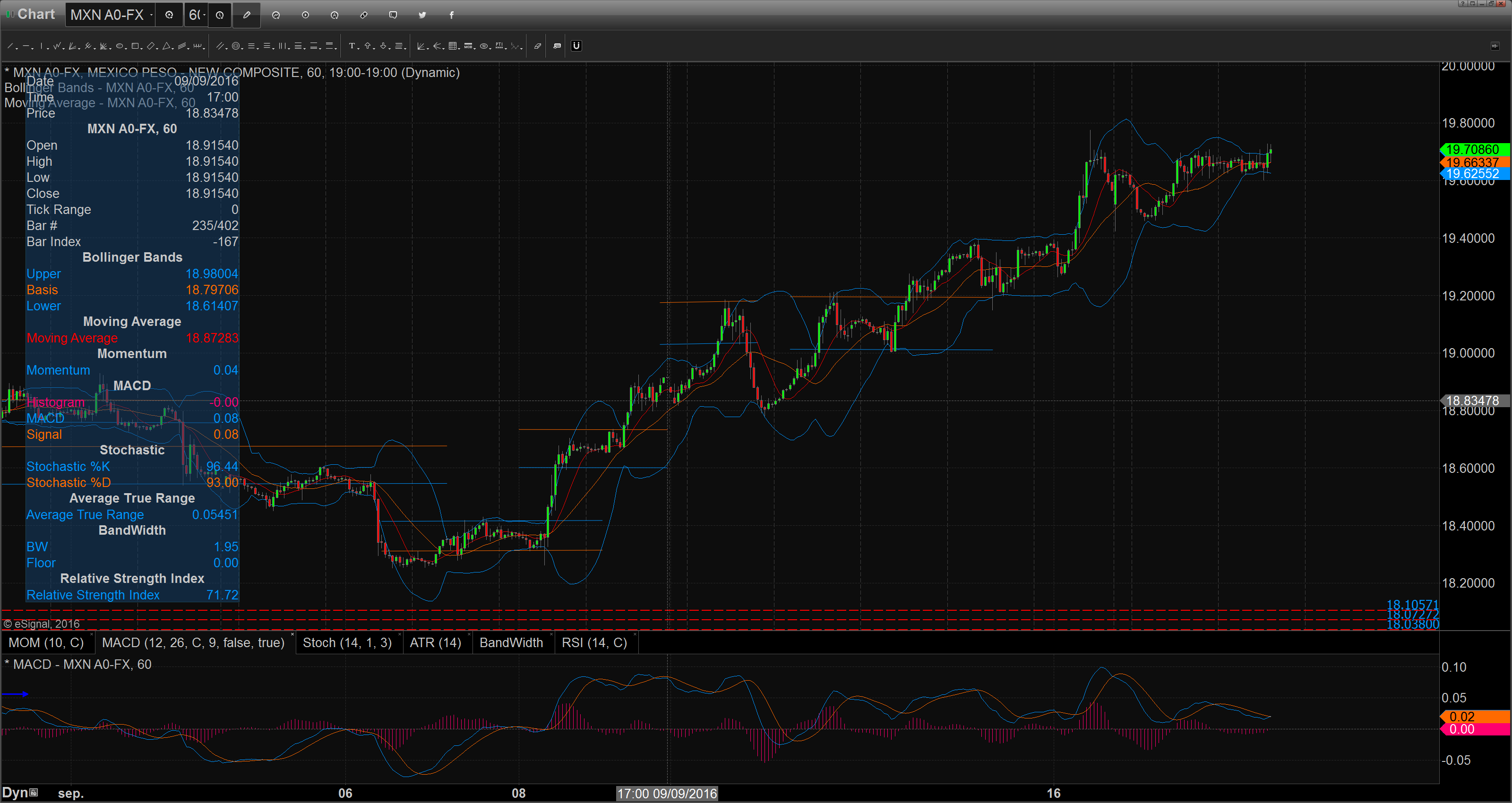Click the chat comment icon in title bar
The width and height of the screenshot is (1512, 803).
coord(393,15)
